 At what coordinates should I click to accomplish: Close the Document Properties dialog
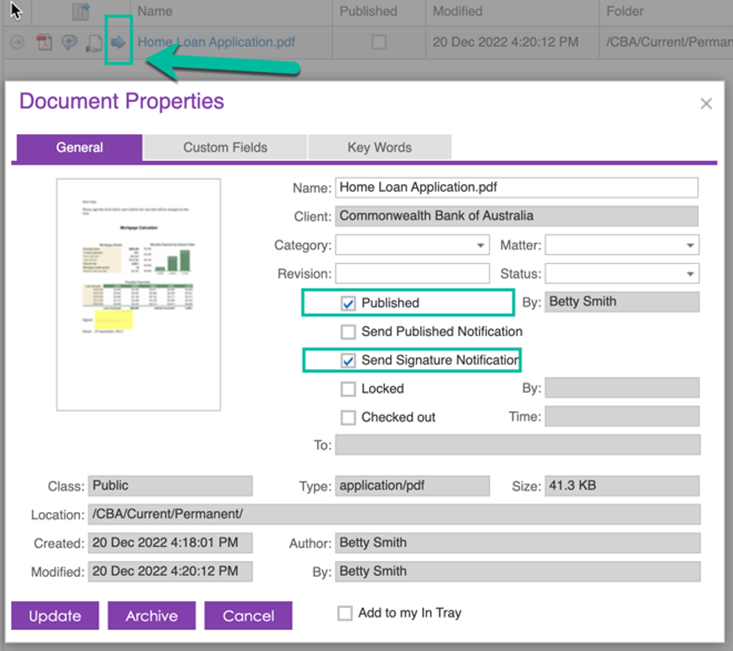pos(706,104)
